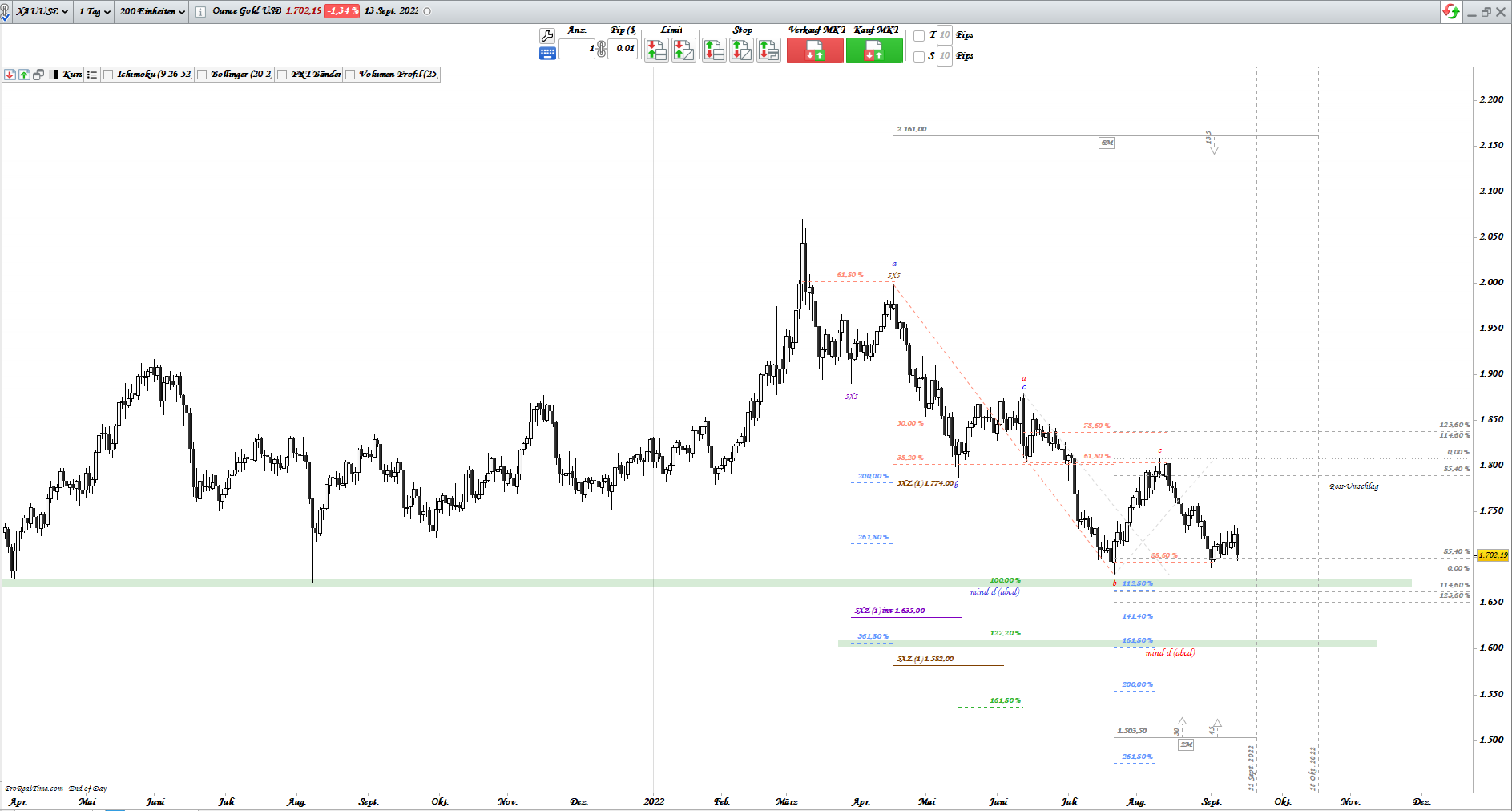The width and height of the screenshot is (1512, 811).
Task: Click the second Limit order icon
Action: (x=683, y=50)
